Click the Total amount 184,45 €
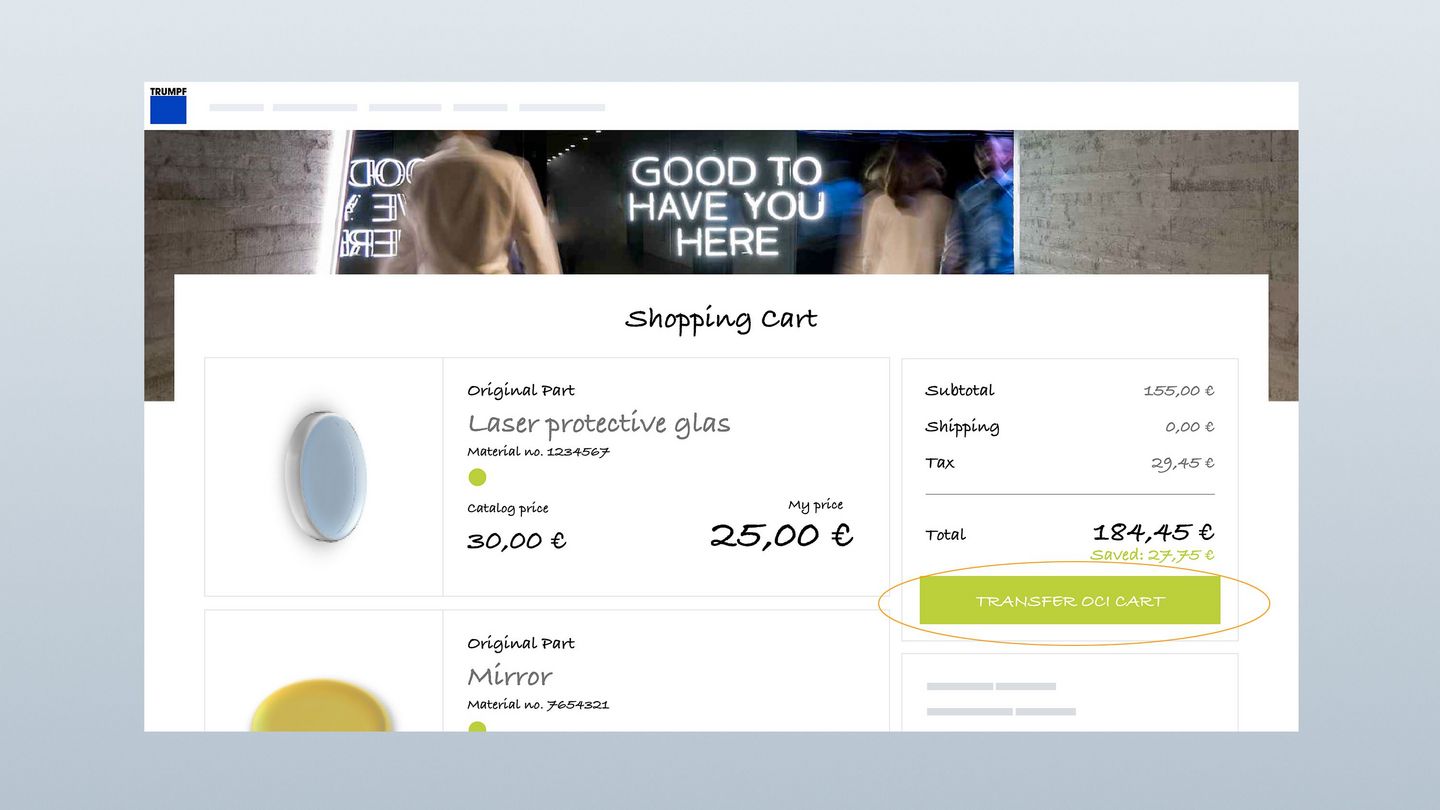The height and width of the screenshot is (810, 1440). 1153,532
